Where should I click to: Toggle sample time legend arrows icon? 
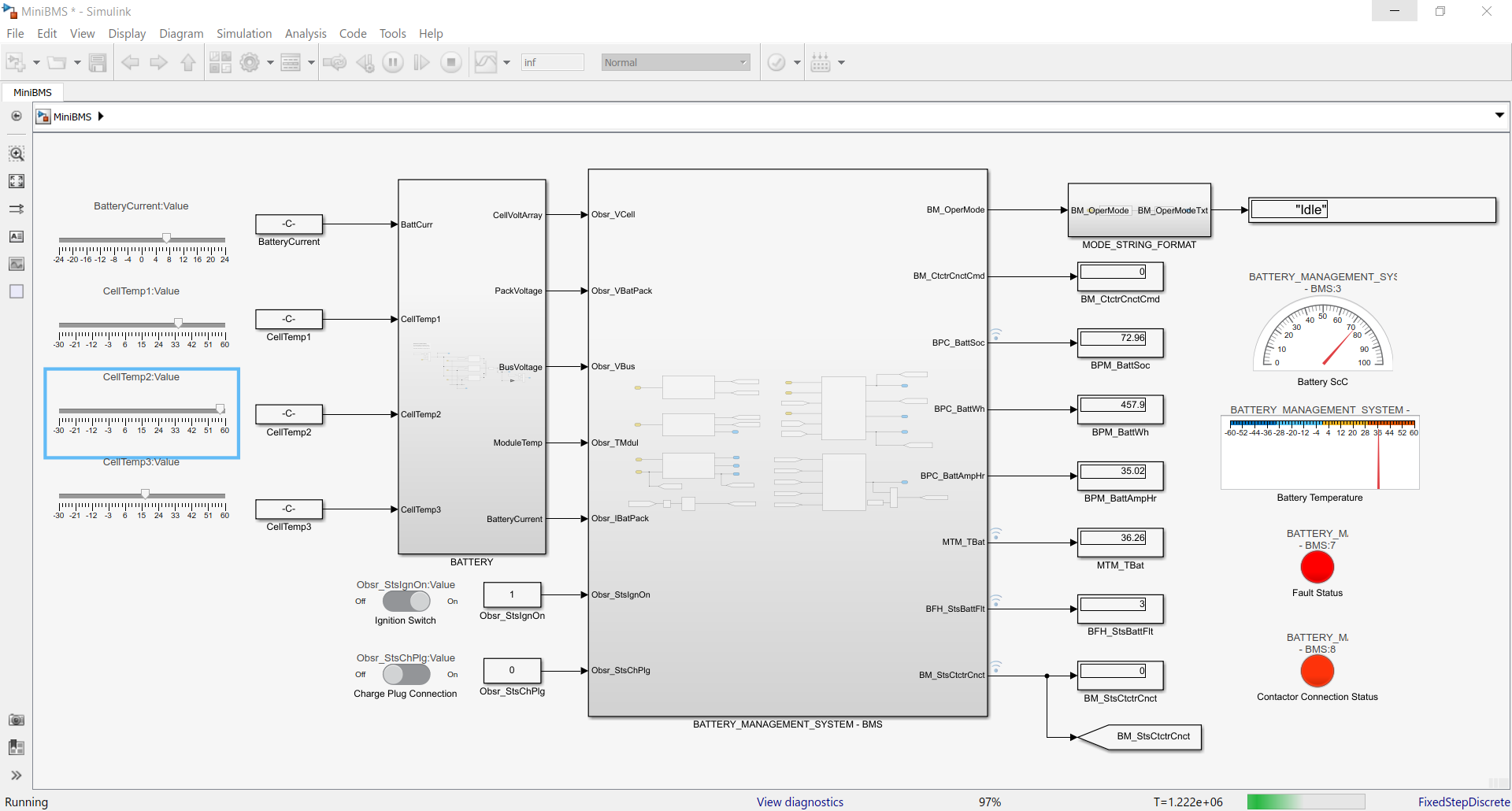tap(17, 209)
